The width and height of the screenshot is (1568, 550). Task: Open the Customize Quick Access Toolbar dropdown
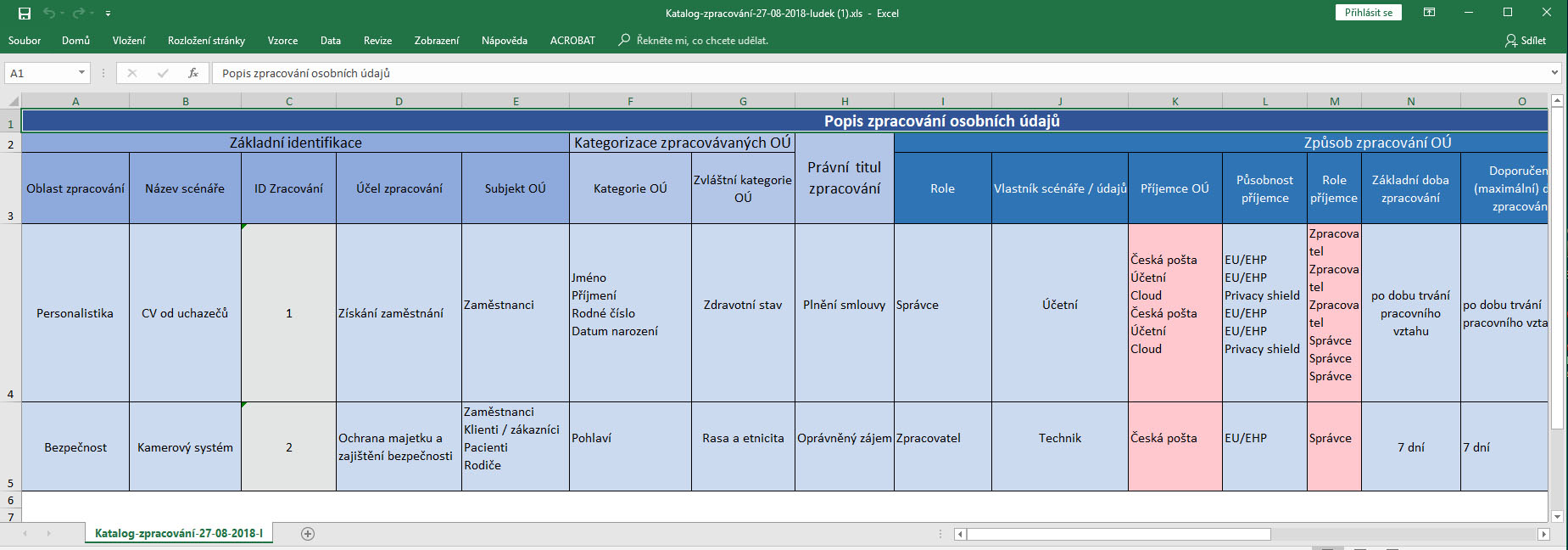pyautogui.click(x=108, y=14)
